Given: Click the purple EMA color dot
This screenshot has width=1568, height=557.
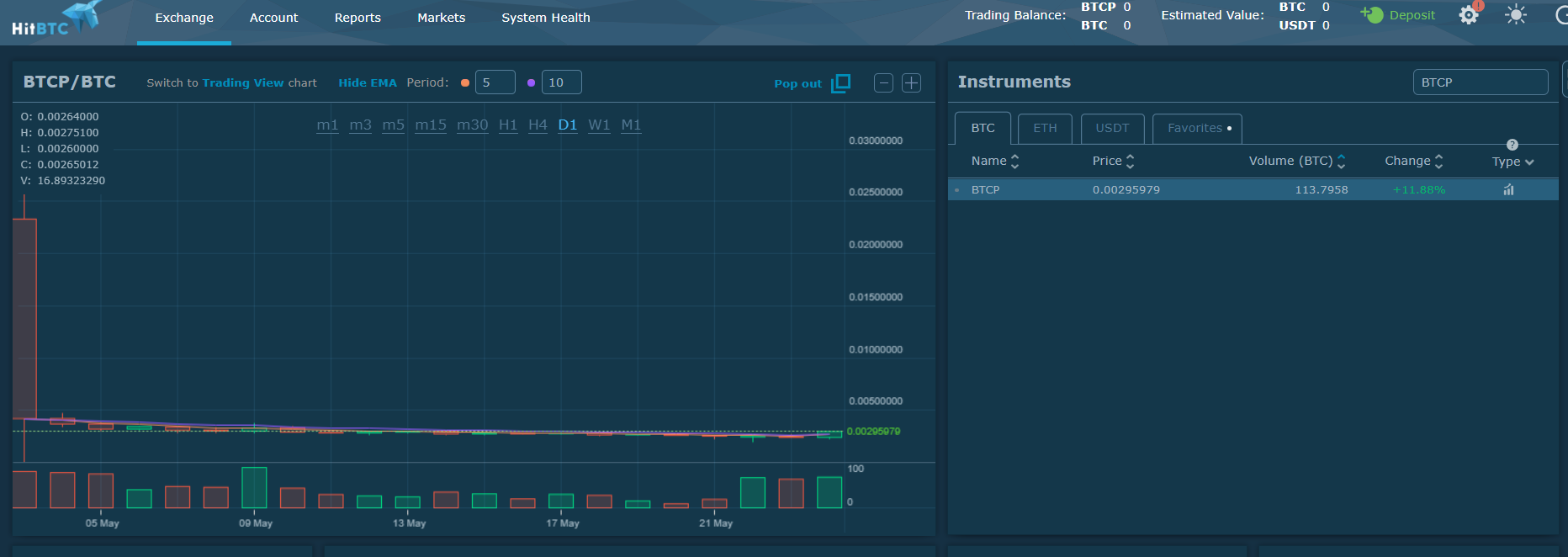Looking at the screenshot, I should pyautogui.click(x=531, y=82).
